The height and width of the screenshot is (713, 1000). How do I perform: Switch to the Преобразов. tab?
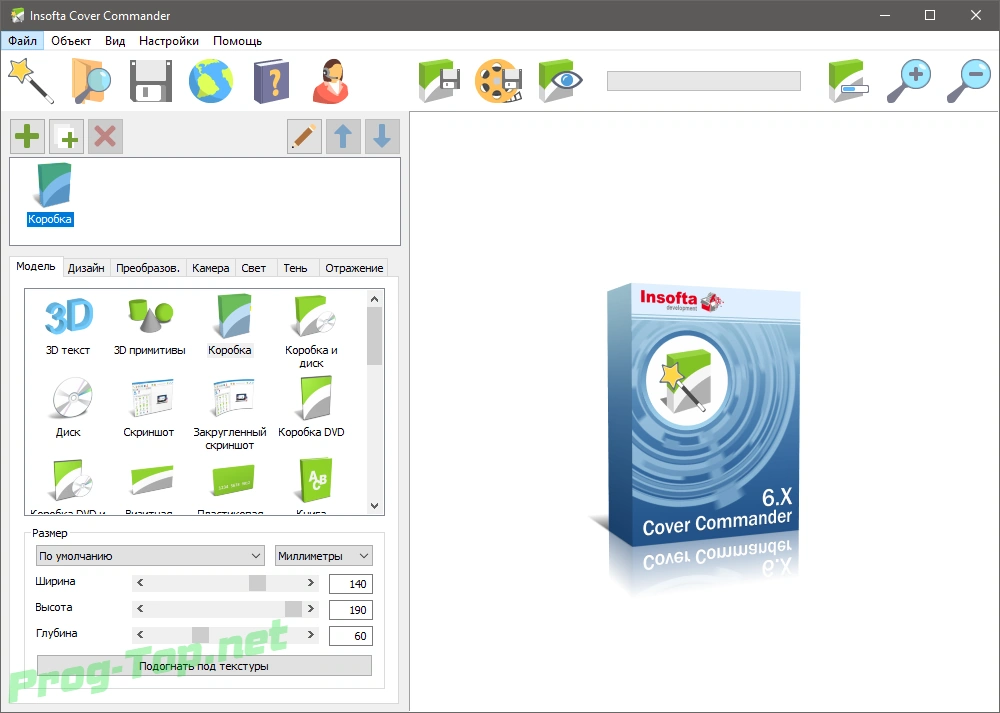[148, 268]
